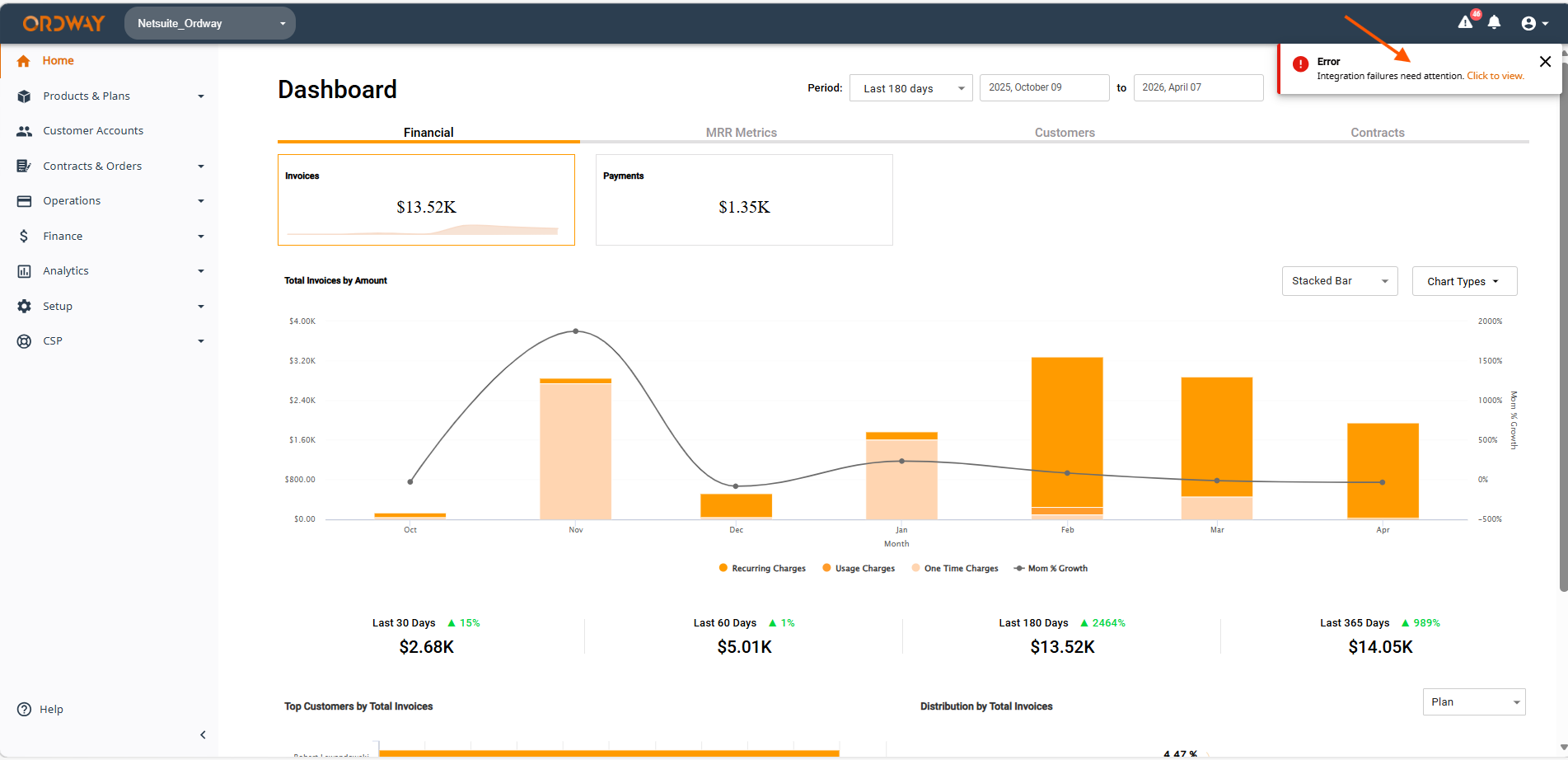Open the Period 'Last 180 days' dropdown

pyautogui.click(x=910, y=88)
